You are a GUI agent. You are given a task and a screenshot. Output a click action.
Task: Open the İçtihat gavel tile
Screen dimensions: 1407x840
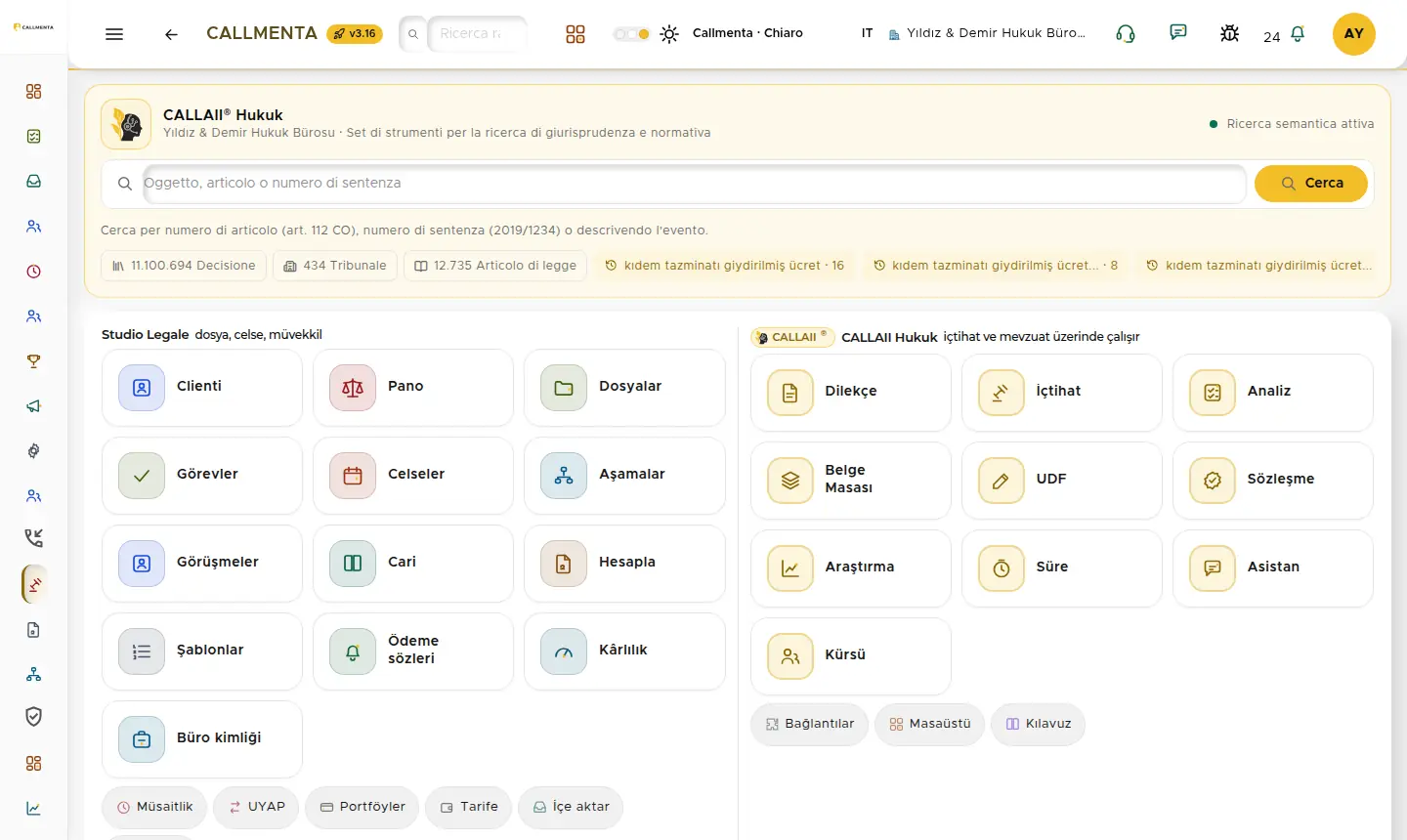click(1062, 392)
